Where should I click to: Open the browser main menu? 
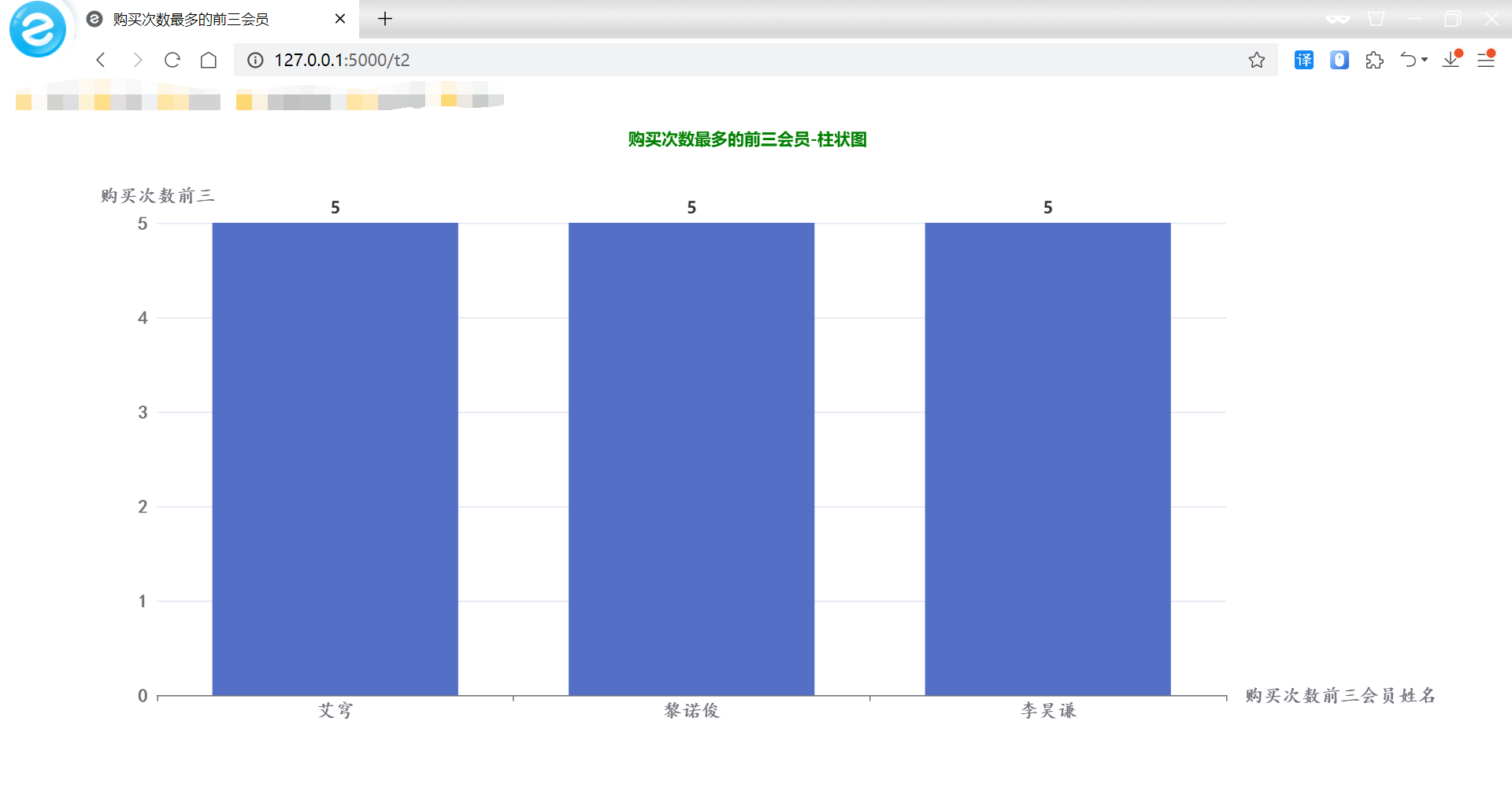(1486, 59)
